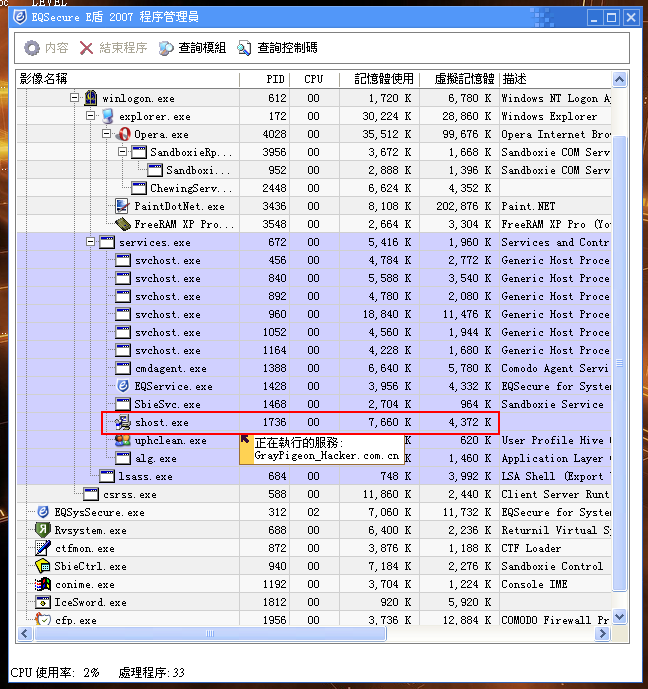This screenshot has width=648, height=689.
Task: Select FreeRAM XP Pro memory chip icon
Action: pos(123,224)
